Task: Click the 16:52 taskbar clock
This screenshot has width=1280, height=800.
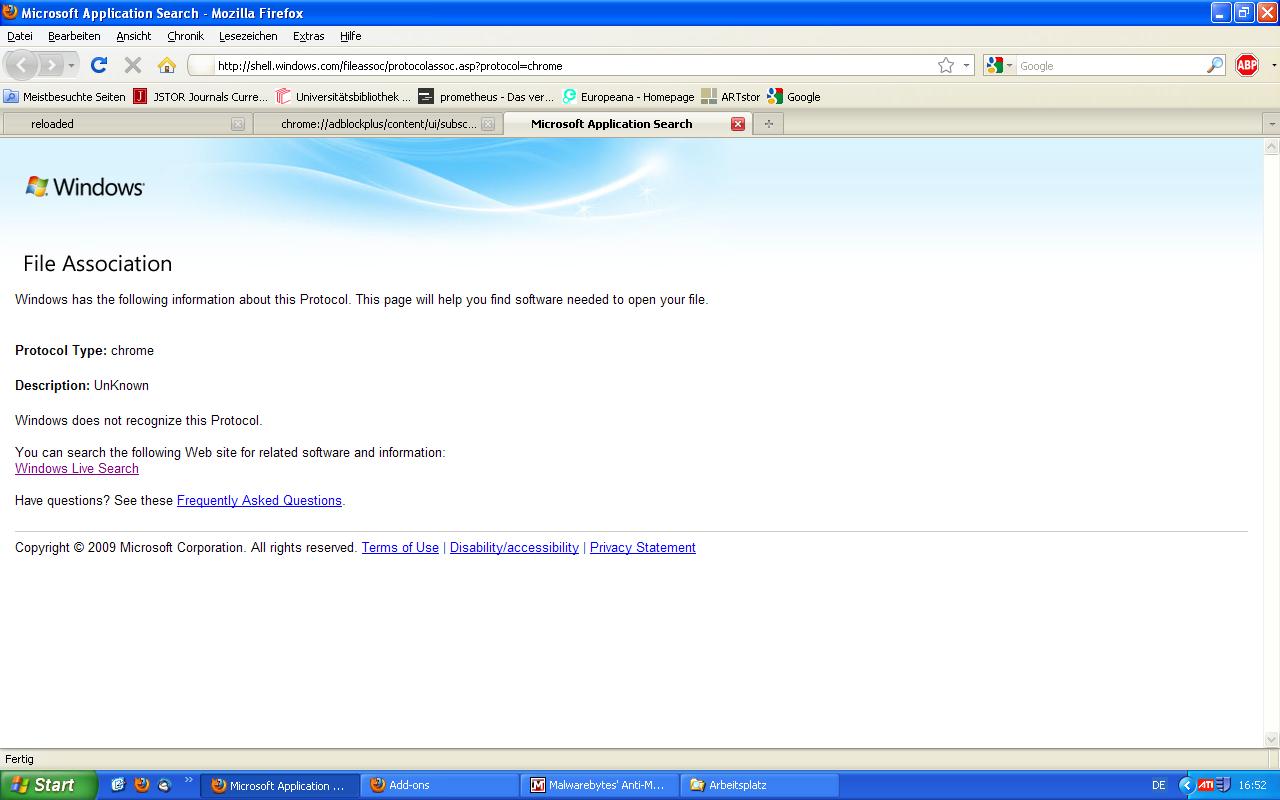Action: pos(1252,786)
